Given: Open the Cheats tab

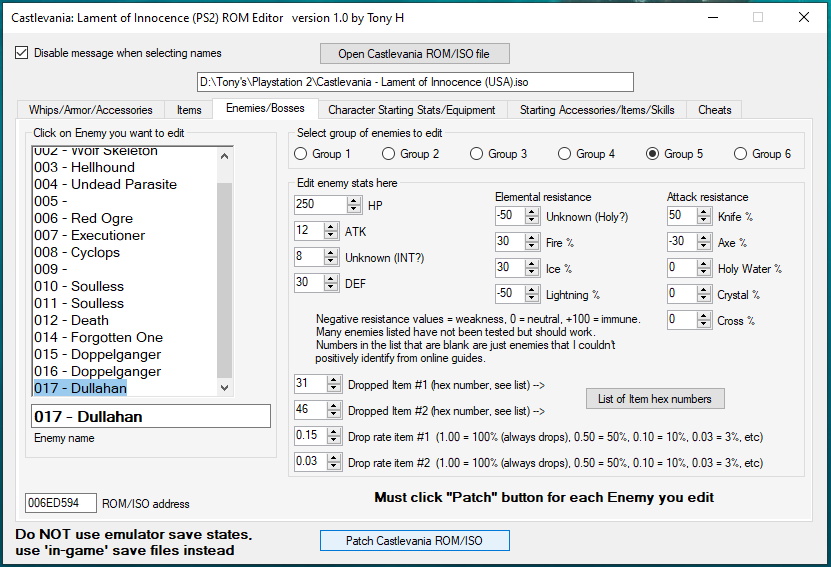Looking at the screenshot, I should click(714, 110).
